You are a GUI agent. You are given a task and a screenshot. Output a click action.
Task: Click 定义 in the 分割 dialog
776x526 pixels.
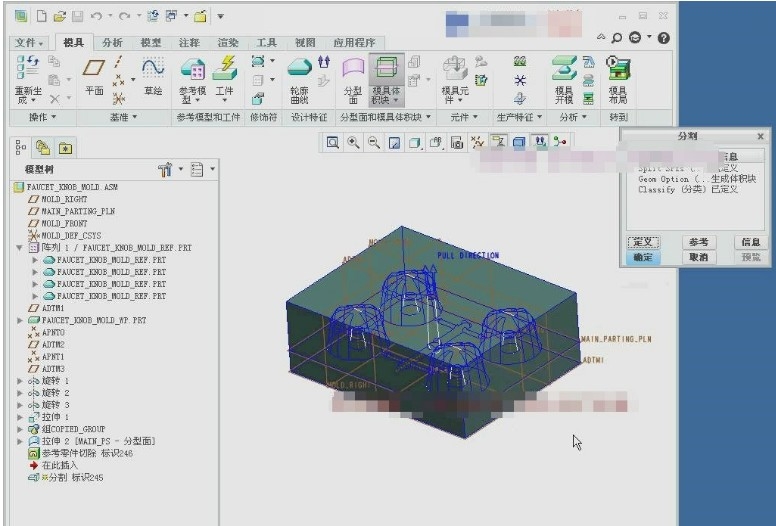coord(643,242)
